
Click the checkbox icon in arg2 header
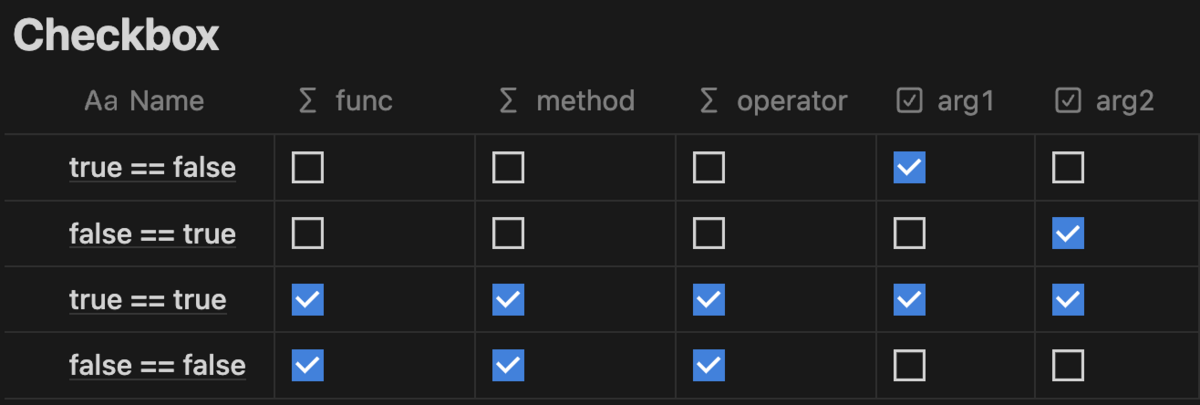(x=1068, y=101)
